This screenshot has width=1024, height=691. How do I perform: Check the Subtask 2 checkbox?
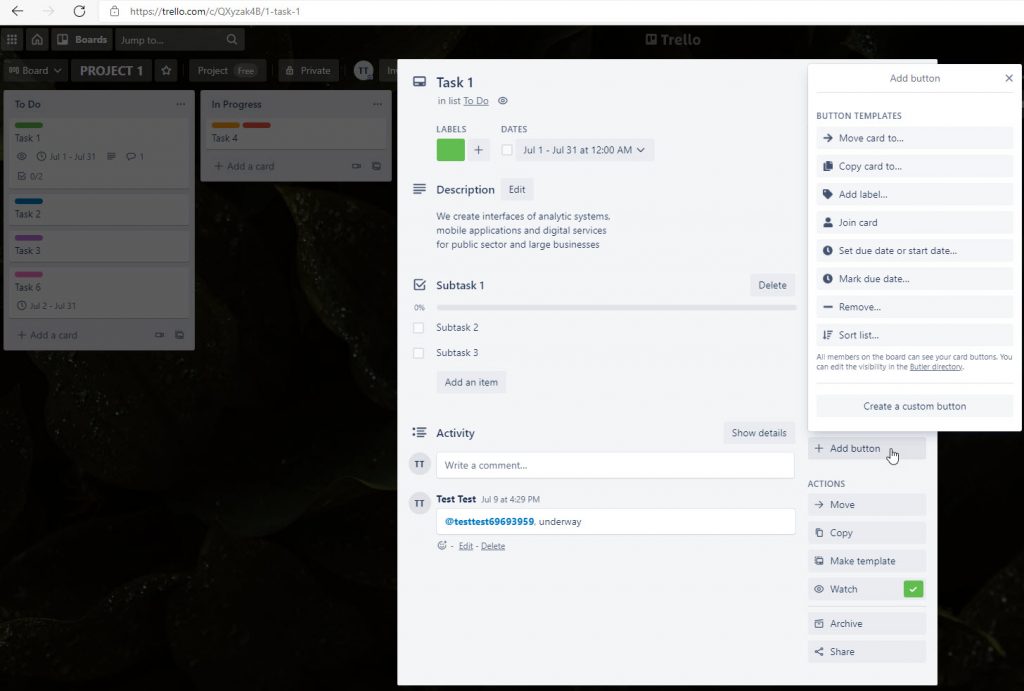(419, 328)
